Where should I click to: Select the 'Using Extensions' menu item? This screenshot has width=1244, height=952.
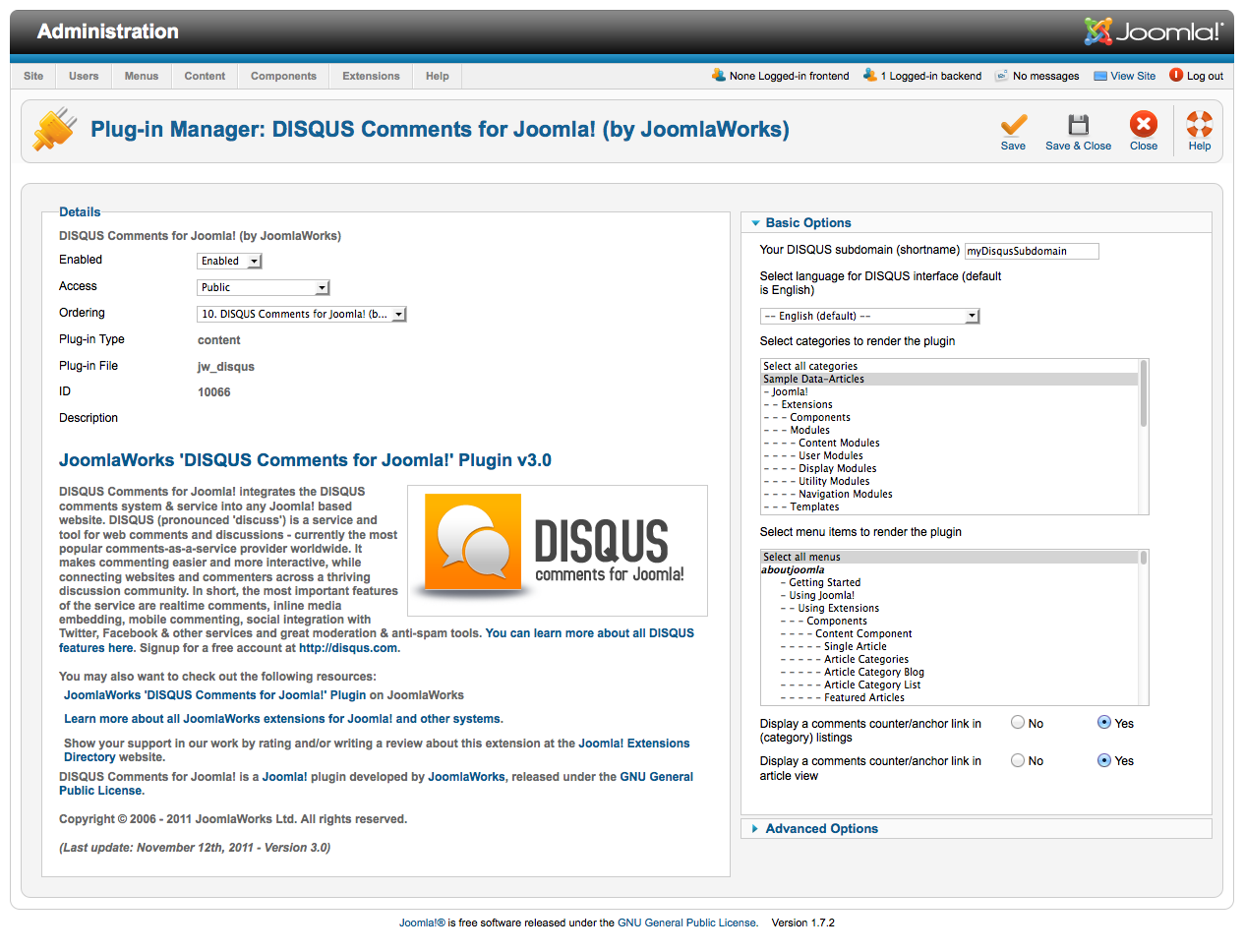(949, 608)
